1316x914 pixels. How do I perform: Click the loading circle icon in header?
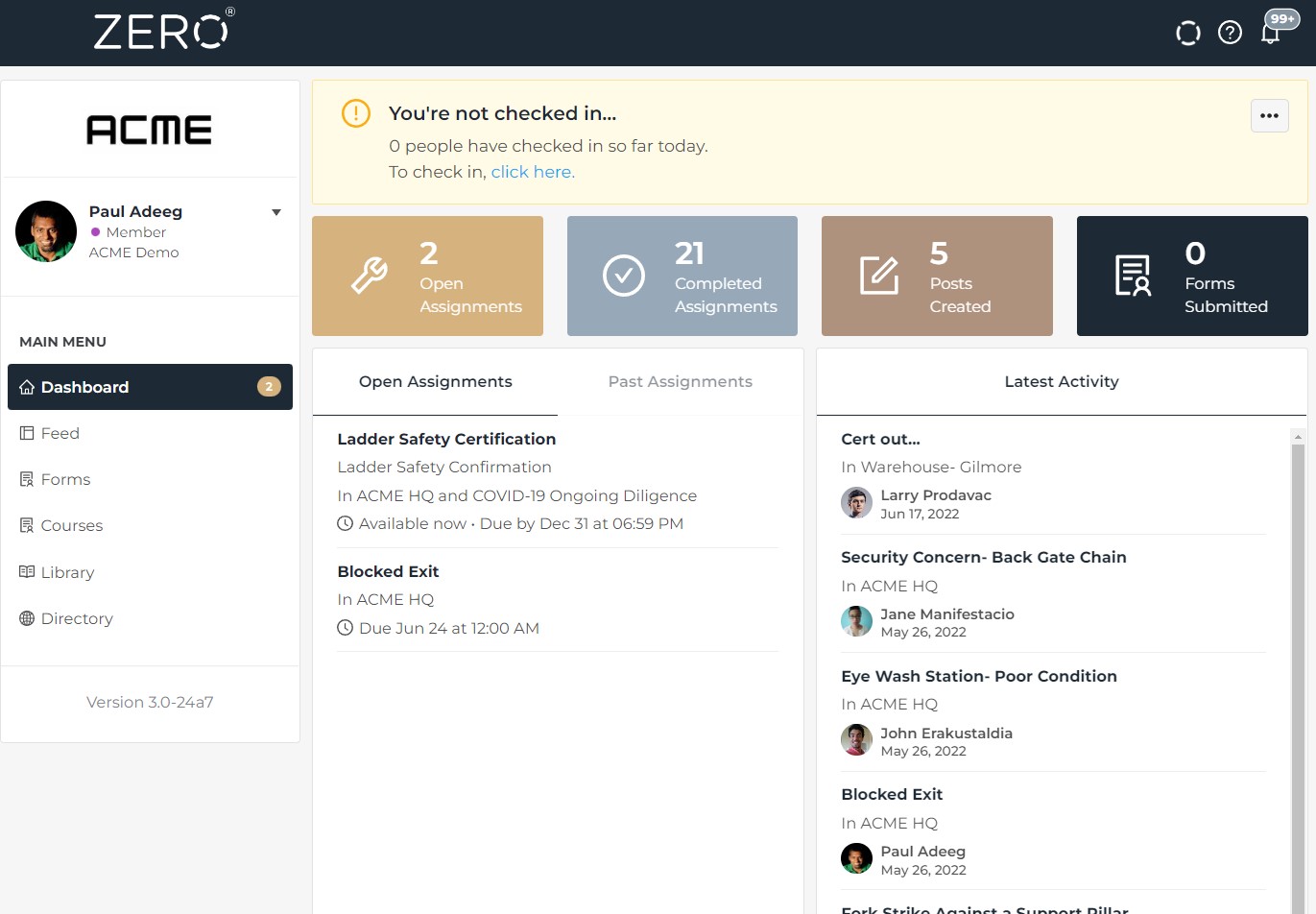(x=1188, y=33)
